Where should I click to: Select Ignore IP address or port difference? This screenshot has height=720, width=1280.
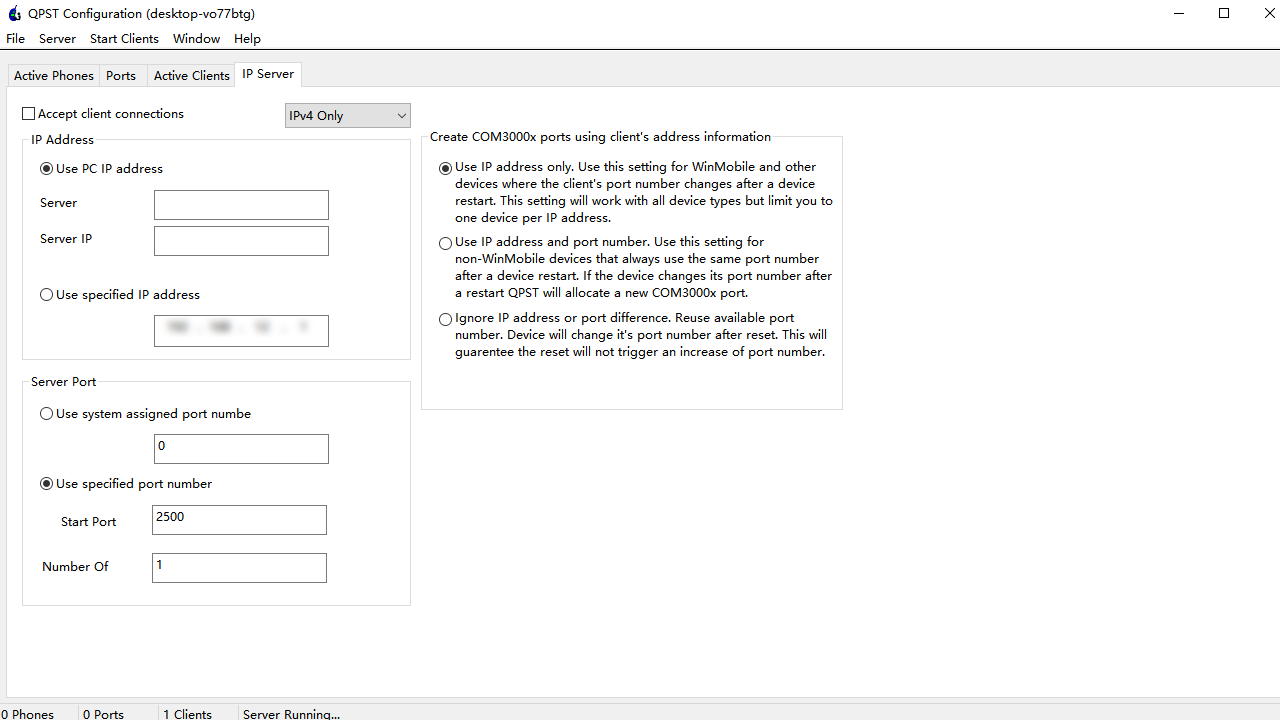(446, 319)
